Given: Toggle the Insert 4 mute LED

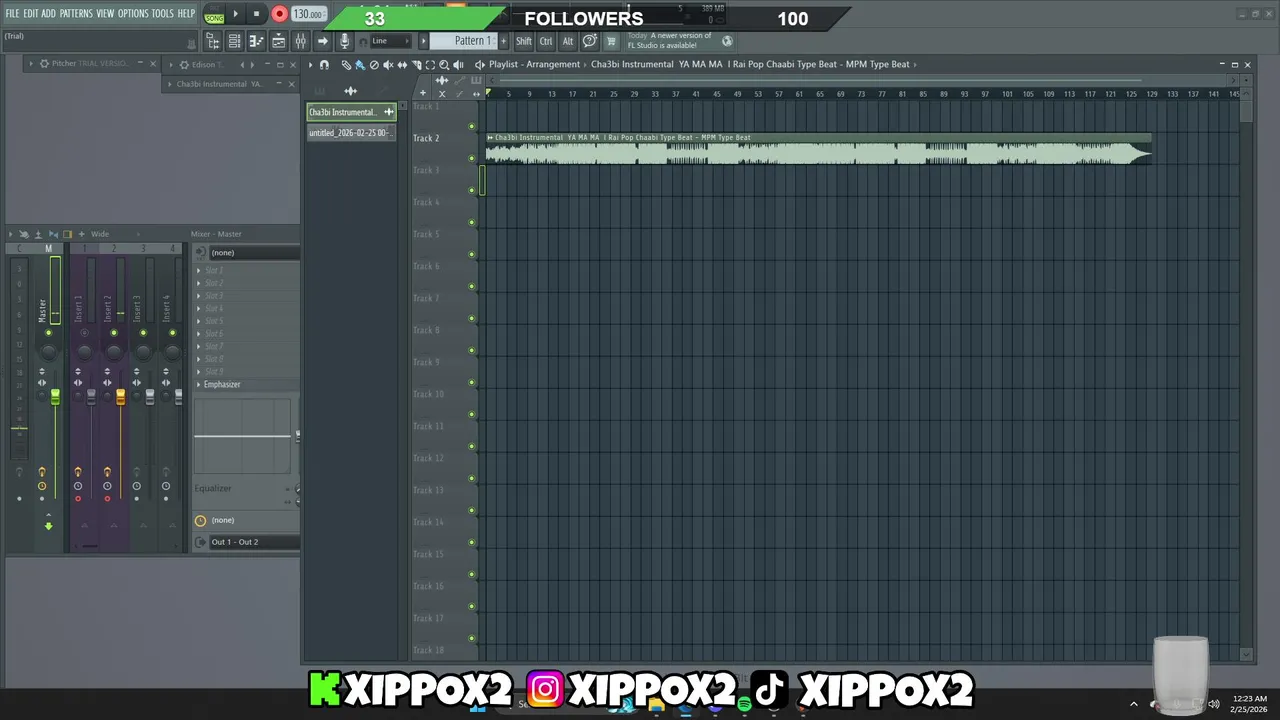Looking at the screenshot, I should coord(172,333).
